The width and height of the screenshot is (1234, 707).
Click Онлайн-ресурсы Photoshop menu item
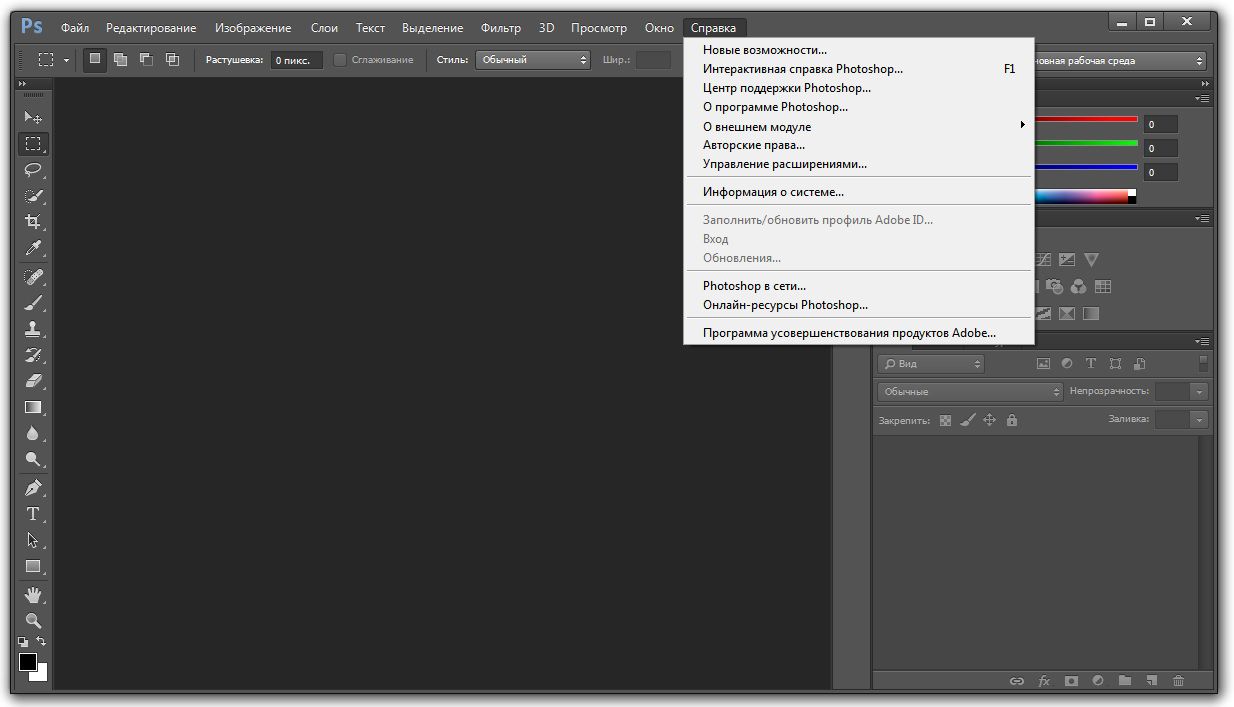785,305
